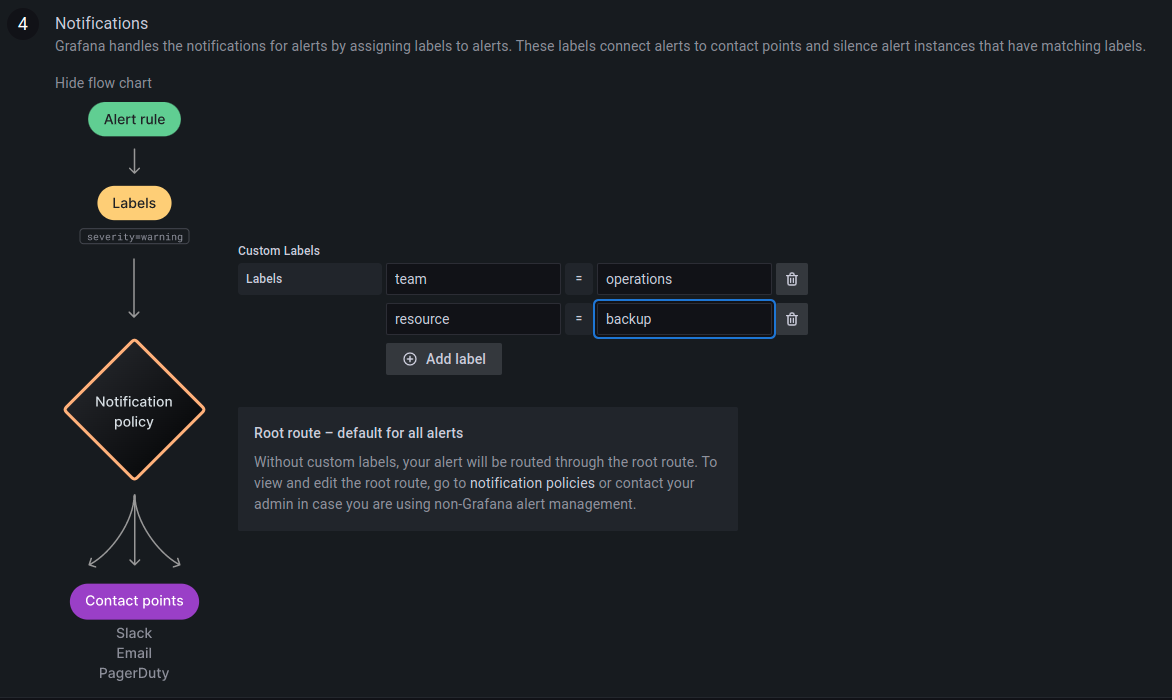1172x700 pixels.
Task: Click the purple Contact points node
Action: pyautogui.click(x=134, y=601)
